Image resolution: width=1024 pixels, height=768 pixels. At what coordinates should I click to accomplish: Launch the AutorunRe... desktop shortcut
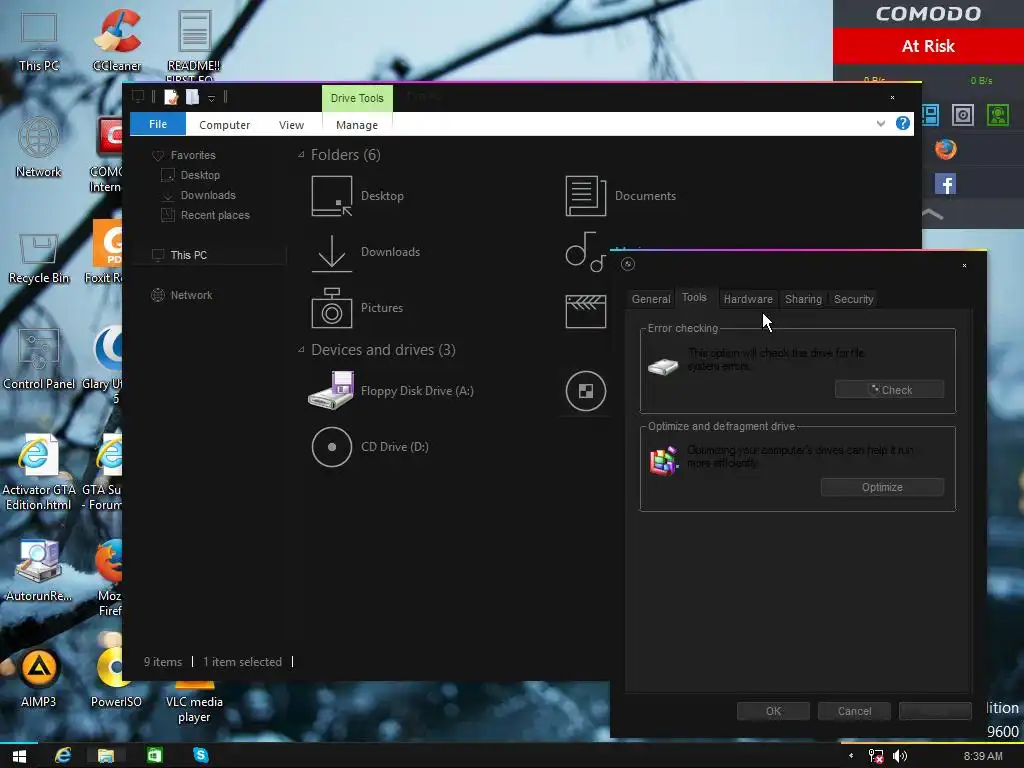click(x=39, y=569)
